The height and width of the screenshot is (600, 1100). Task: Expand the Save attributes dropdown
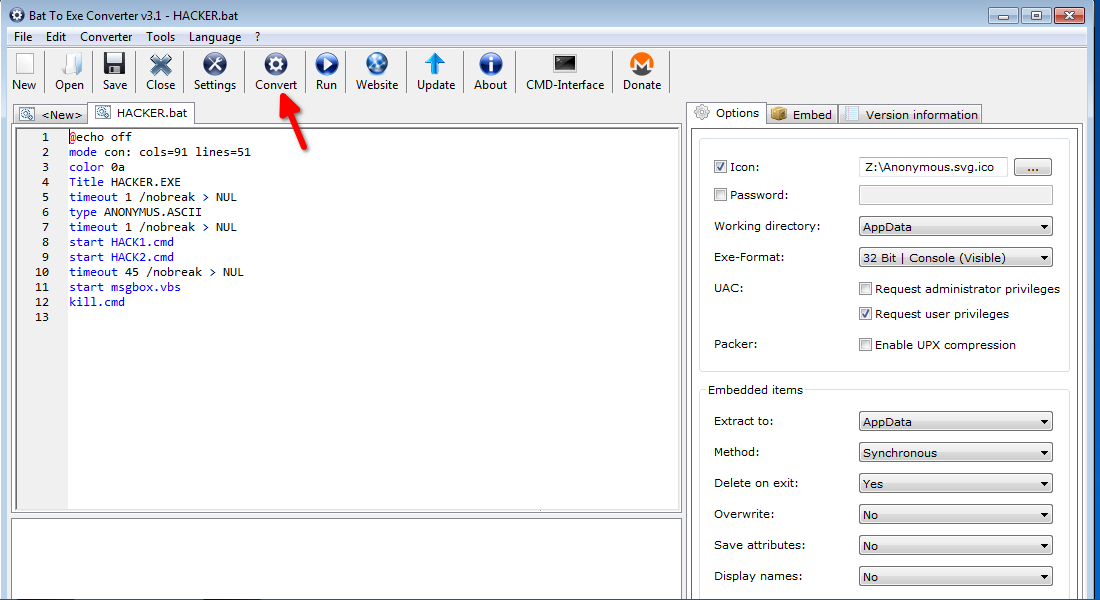point(955,545)
